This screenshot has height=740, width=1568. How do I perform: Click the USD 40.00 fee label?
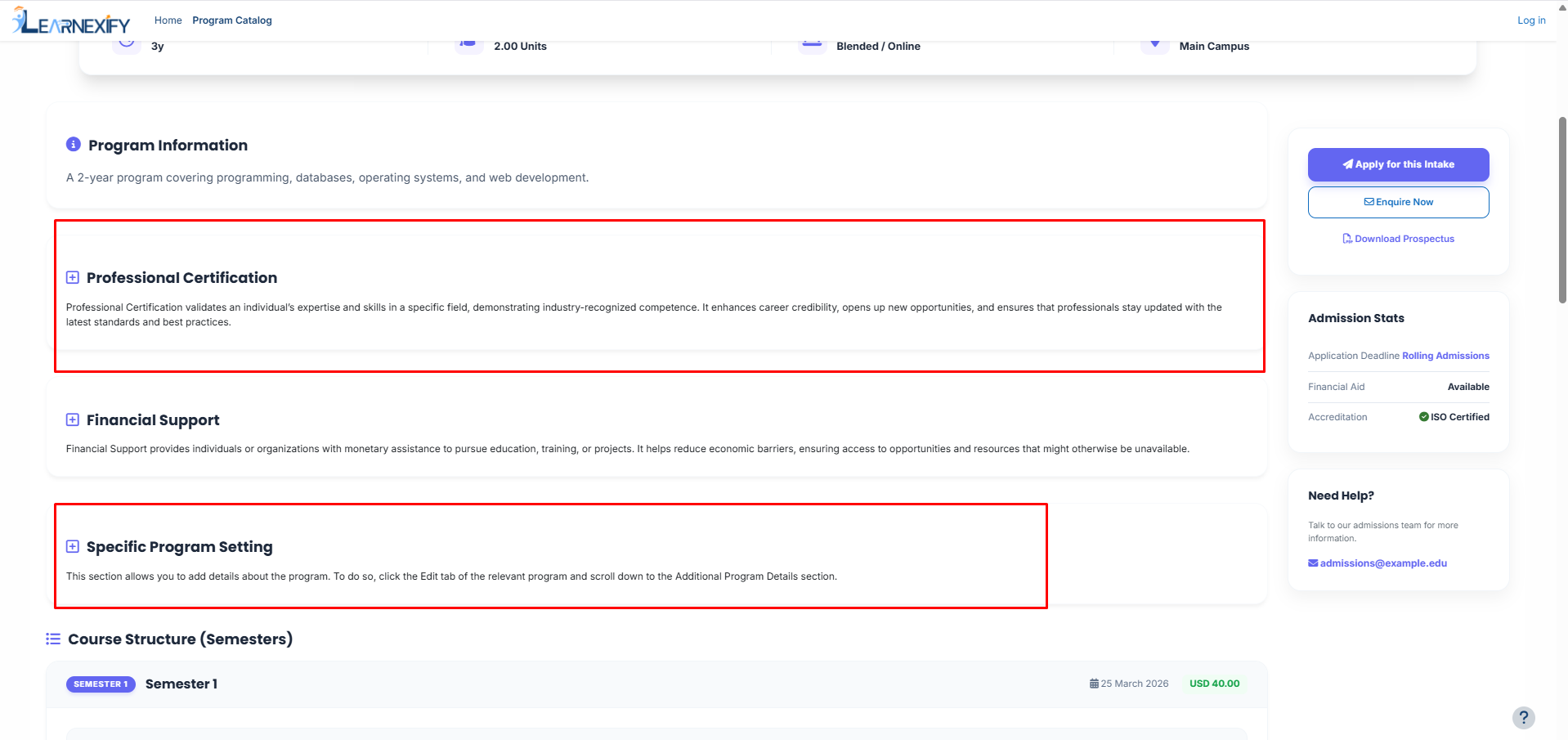(x=1214, y=684)
